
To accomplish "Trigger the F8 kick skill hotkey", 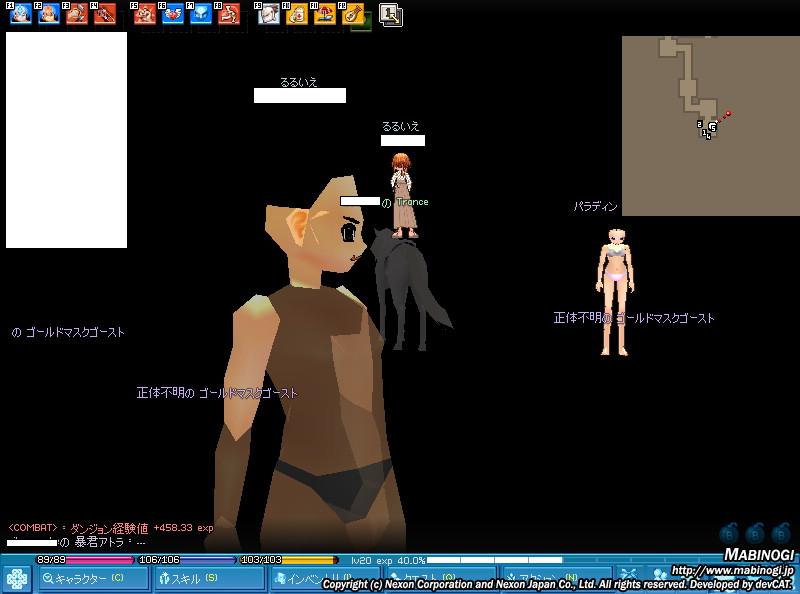I will [x=229, y=14].
